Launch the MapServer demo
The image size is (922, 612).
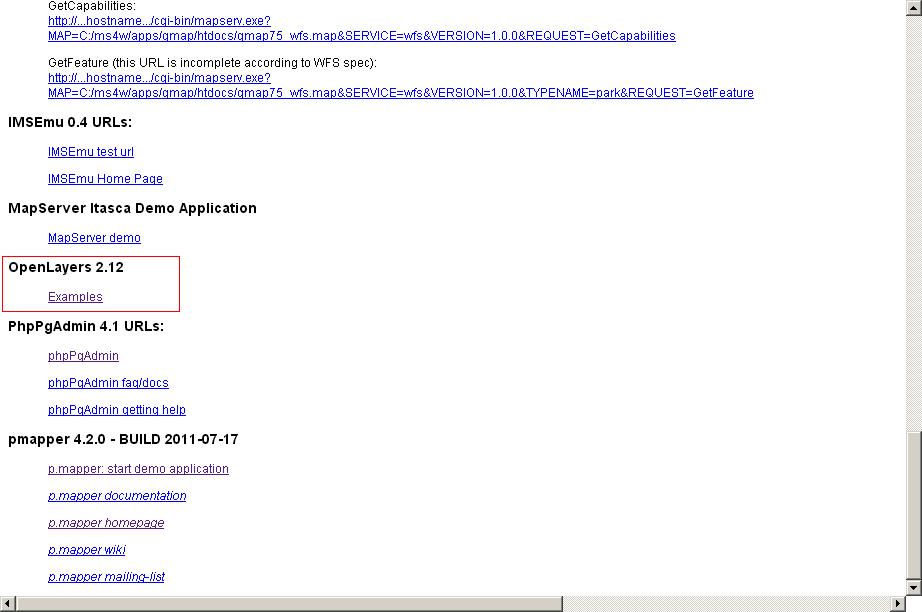94,238
